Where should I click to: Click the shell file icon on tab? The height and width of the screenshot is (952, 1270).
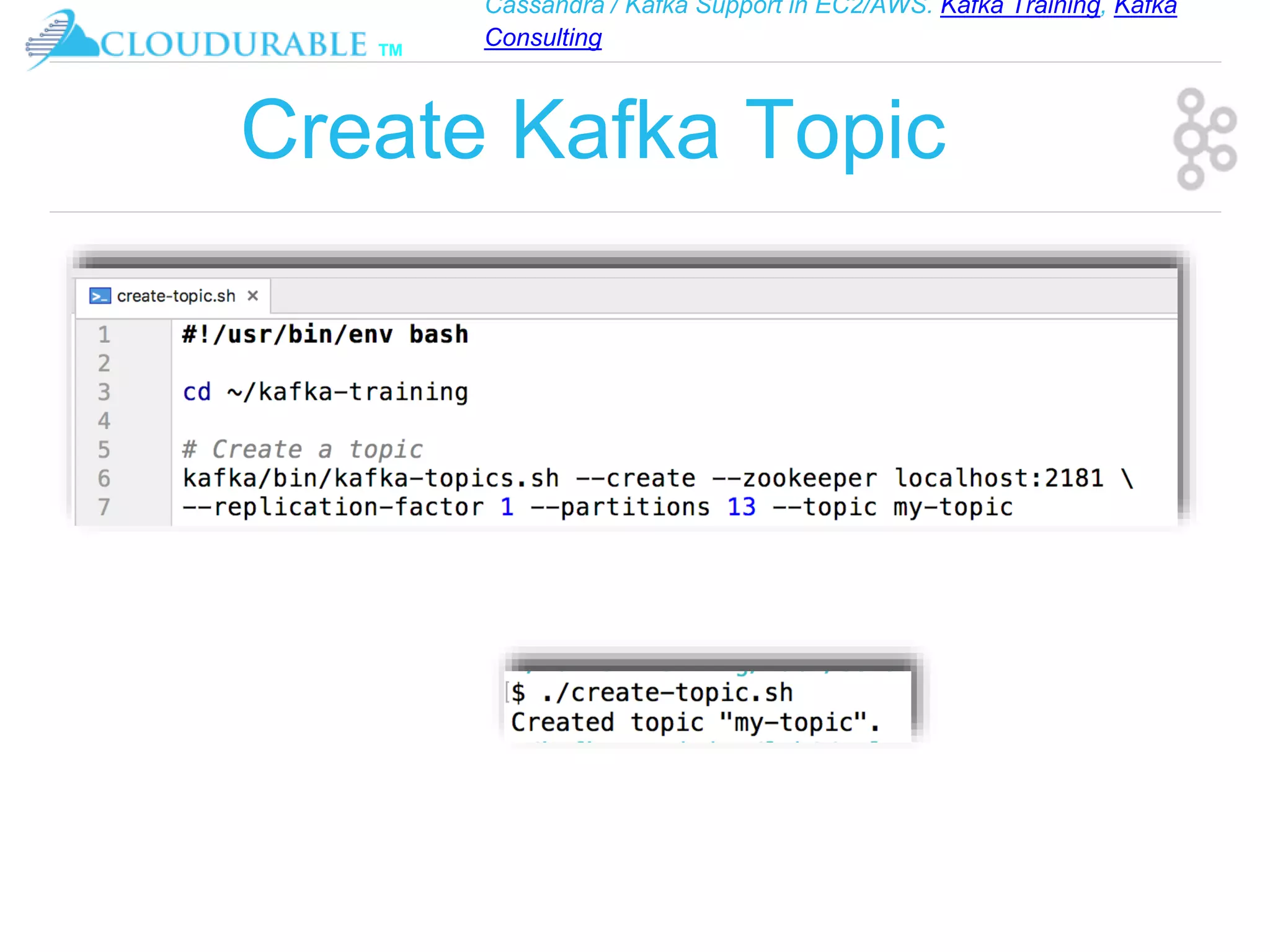click(100, 296)
